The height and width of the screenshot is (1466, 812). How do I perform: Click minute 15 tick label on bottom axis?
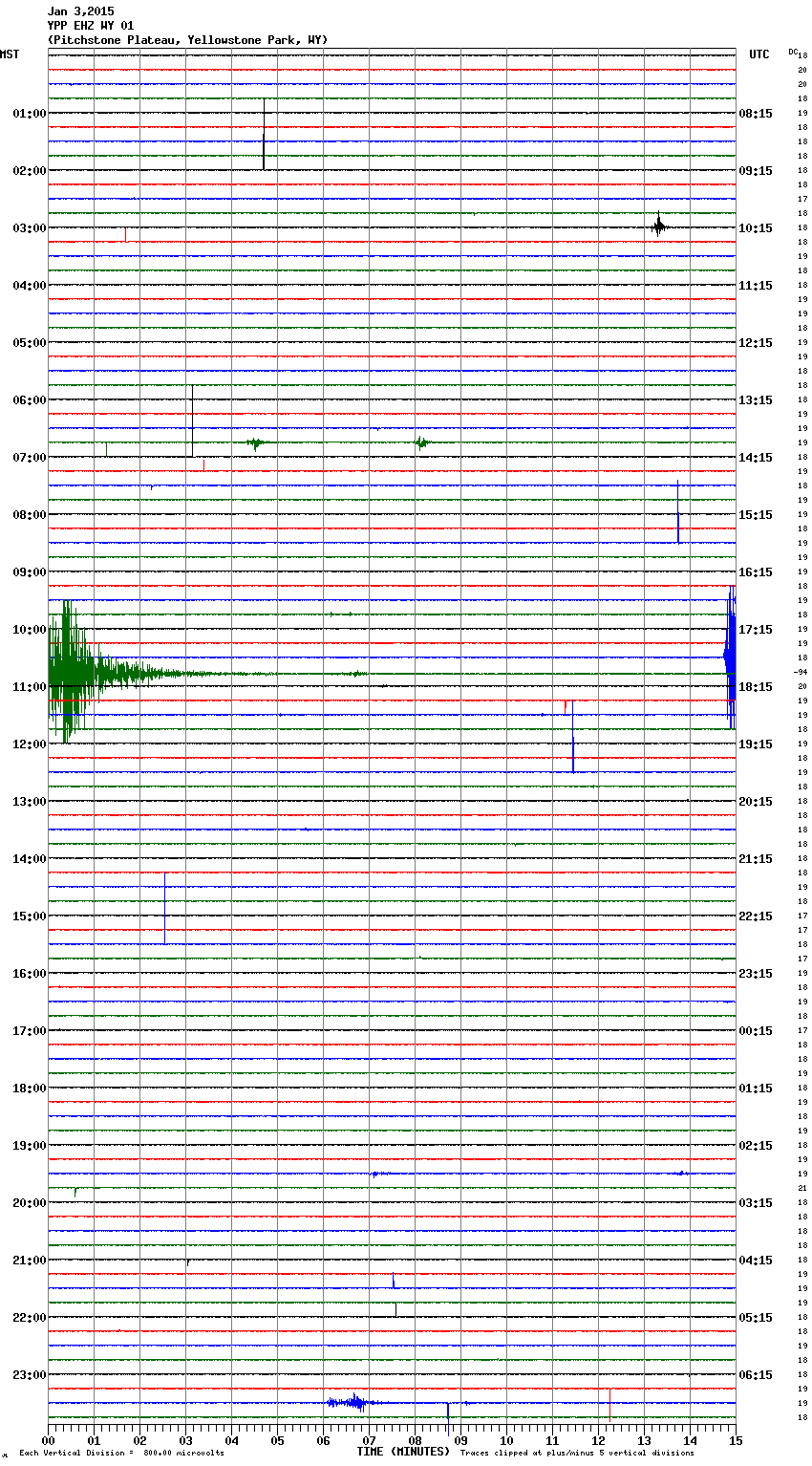click(736, 1440)
